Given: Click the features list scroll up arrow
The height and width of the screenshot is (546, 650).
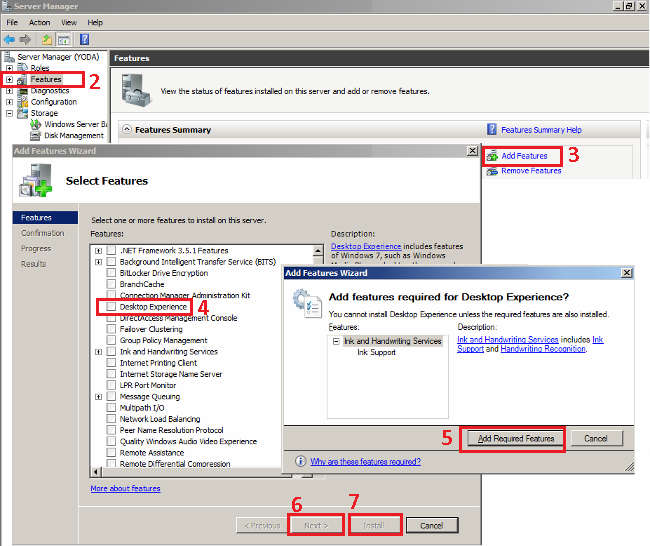Looking at the screenshot, I should coord(318,250).
